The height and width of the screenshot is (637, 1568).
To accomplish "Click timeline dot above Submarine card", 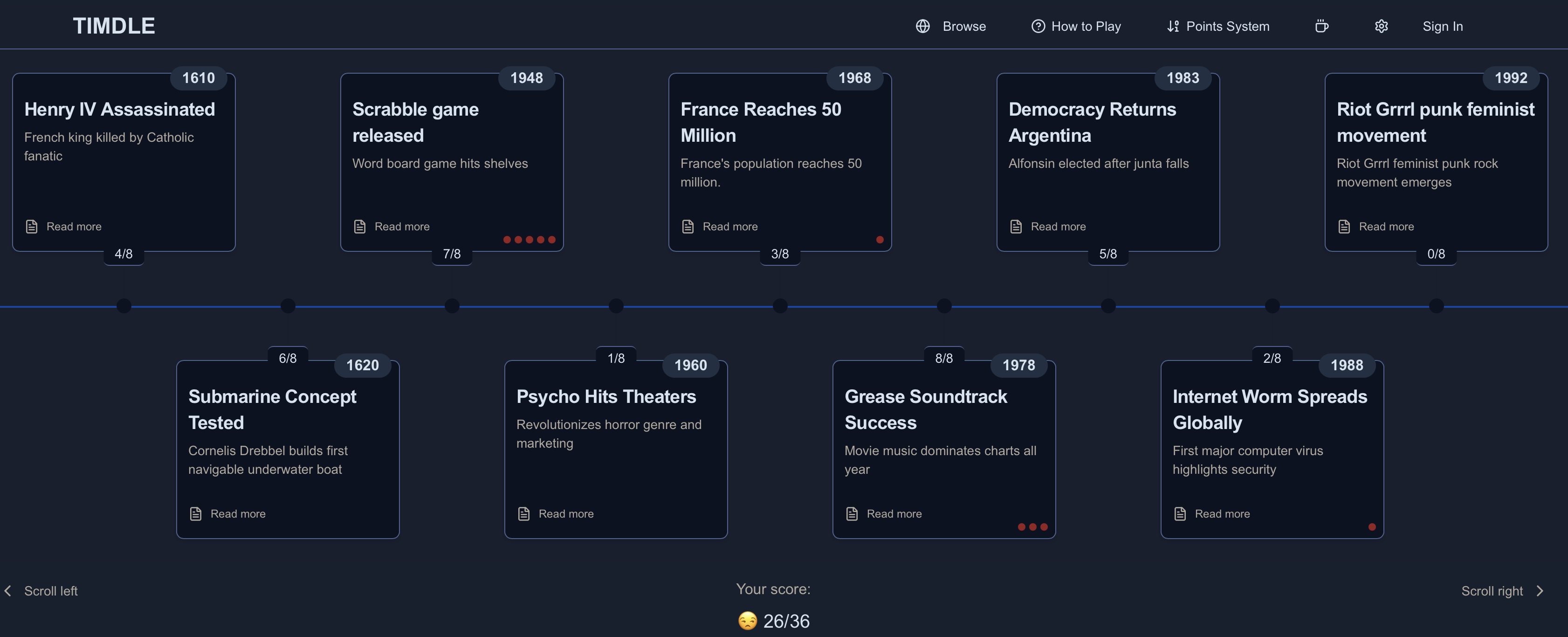I will 288,306.
